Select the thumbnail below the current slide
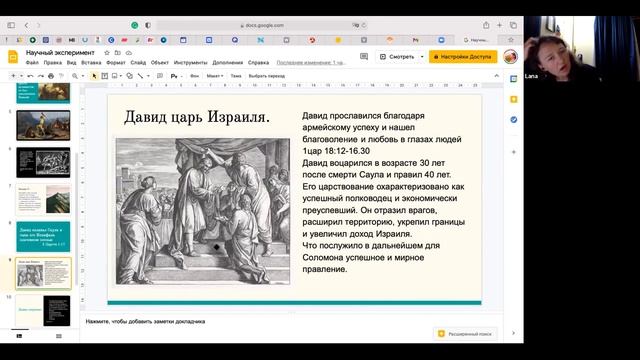 (43, 311)
